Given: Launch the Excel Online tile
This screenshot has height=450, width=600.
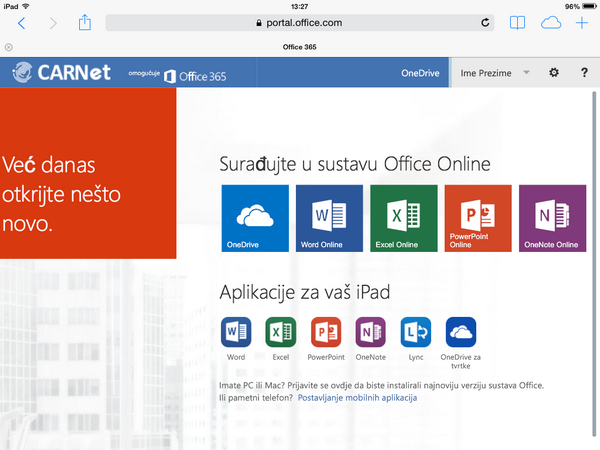Looking at the screenshot, I should tap(404, 218).
